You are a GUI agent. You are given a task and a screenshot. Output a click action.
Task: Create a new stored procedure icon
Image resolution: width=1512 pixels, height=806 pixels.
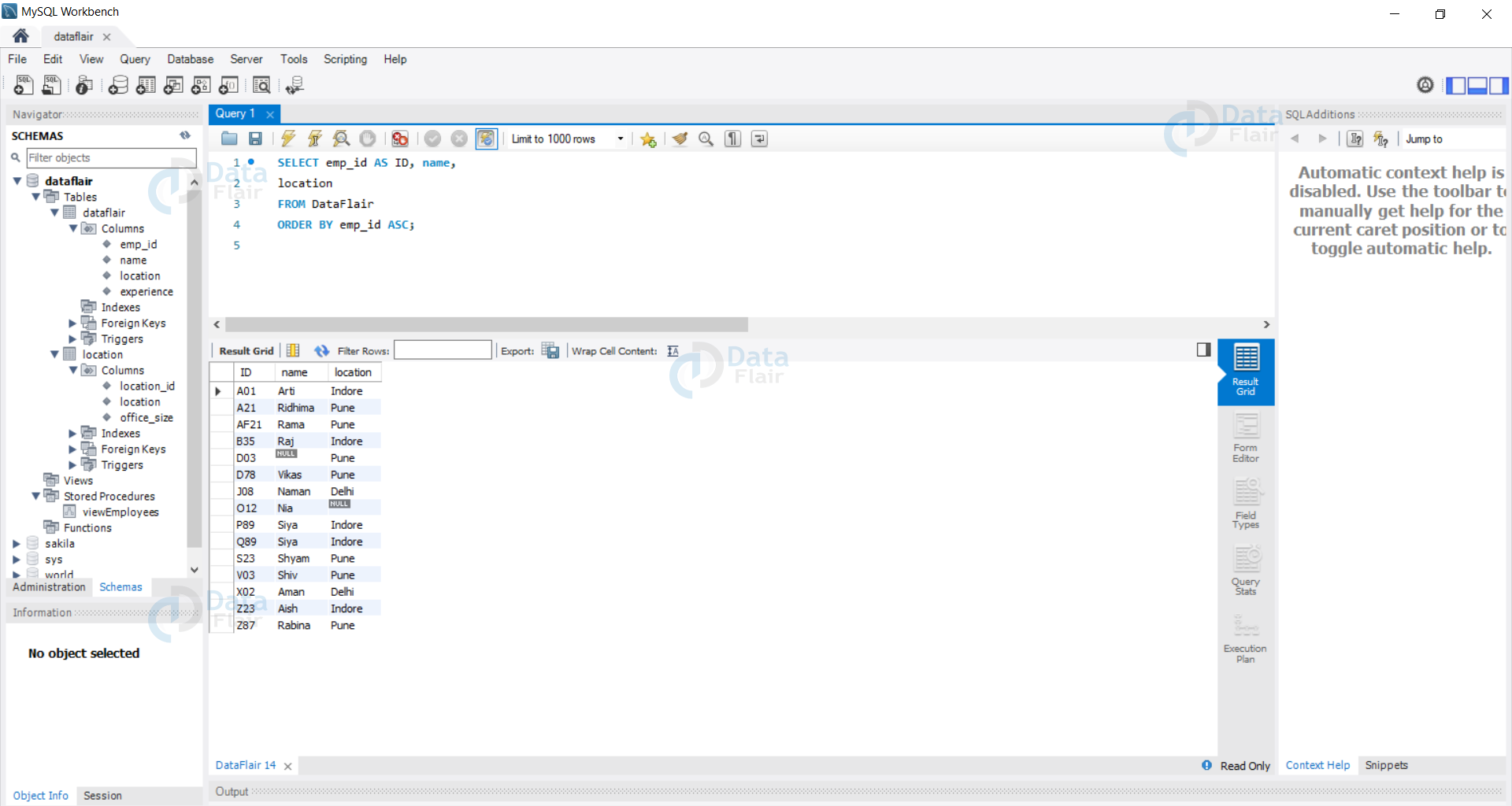pyautogui.click(x=201, y=85)
